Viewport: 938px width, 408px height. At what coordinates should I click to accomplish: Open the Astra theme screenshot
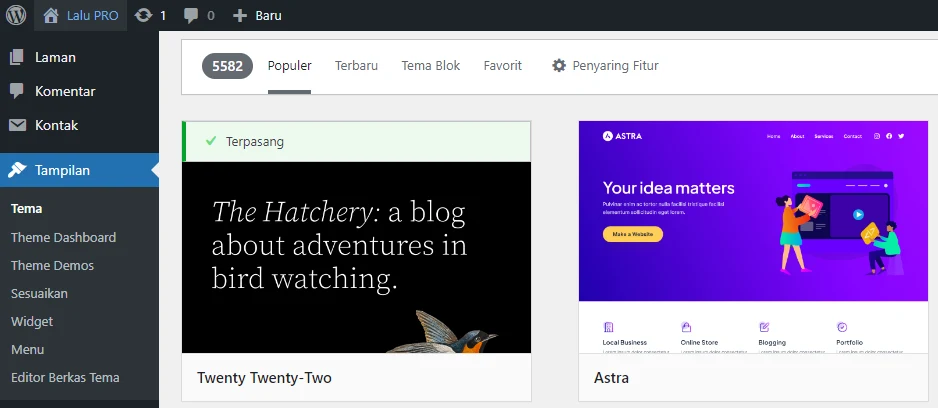(x=754, y=238)
